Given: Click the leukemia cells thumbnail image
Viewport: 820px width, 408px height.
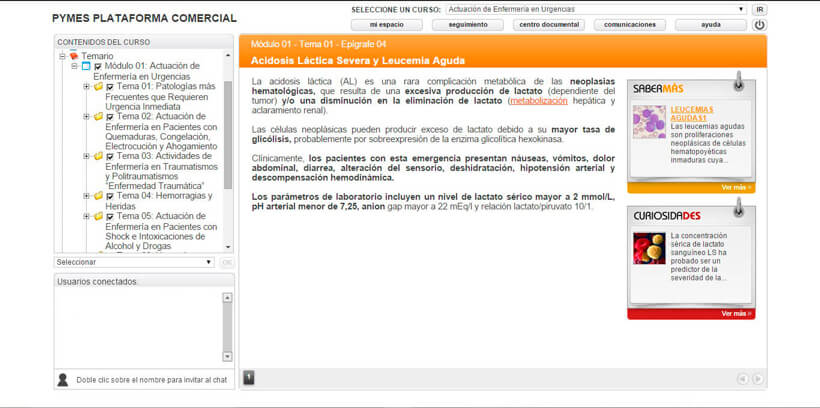Looking at the screenshot, I should [x=649, y=122].
